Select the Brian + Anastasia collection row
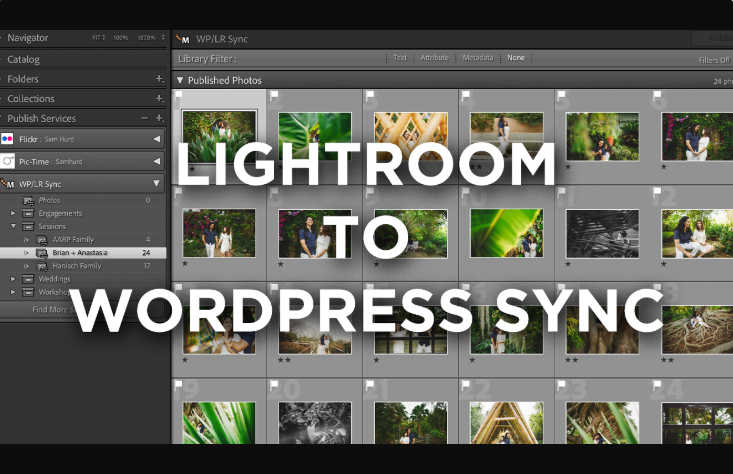 pyautogui.click(x=83, y=253)
